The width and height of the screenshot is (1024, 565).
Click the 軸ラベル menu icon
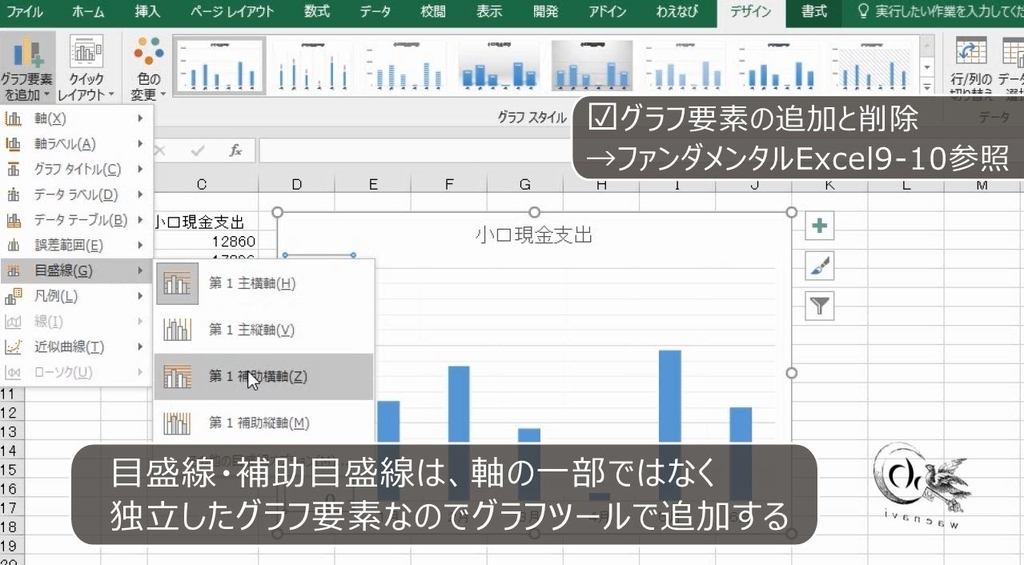pyautogui.click(x=14, y=144)
